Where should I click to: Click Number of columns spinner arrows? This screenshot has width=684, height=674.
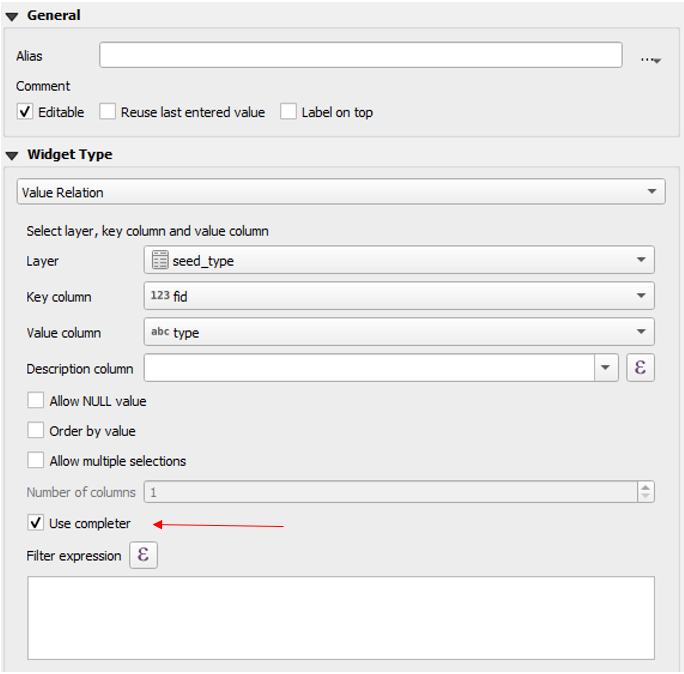pos(646,492)
